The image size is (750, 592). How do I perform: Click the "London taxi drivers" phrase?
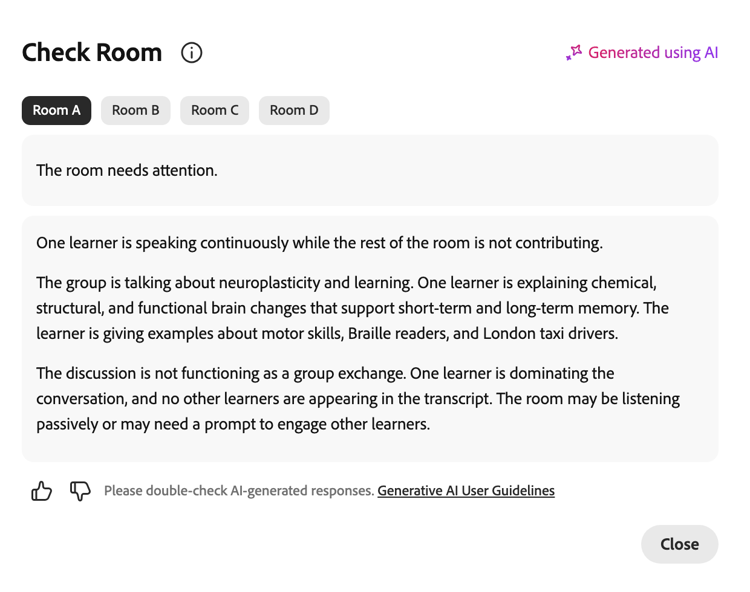click(x=549, y=333)
